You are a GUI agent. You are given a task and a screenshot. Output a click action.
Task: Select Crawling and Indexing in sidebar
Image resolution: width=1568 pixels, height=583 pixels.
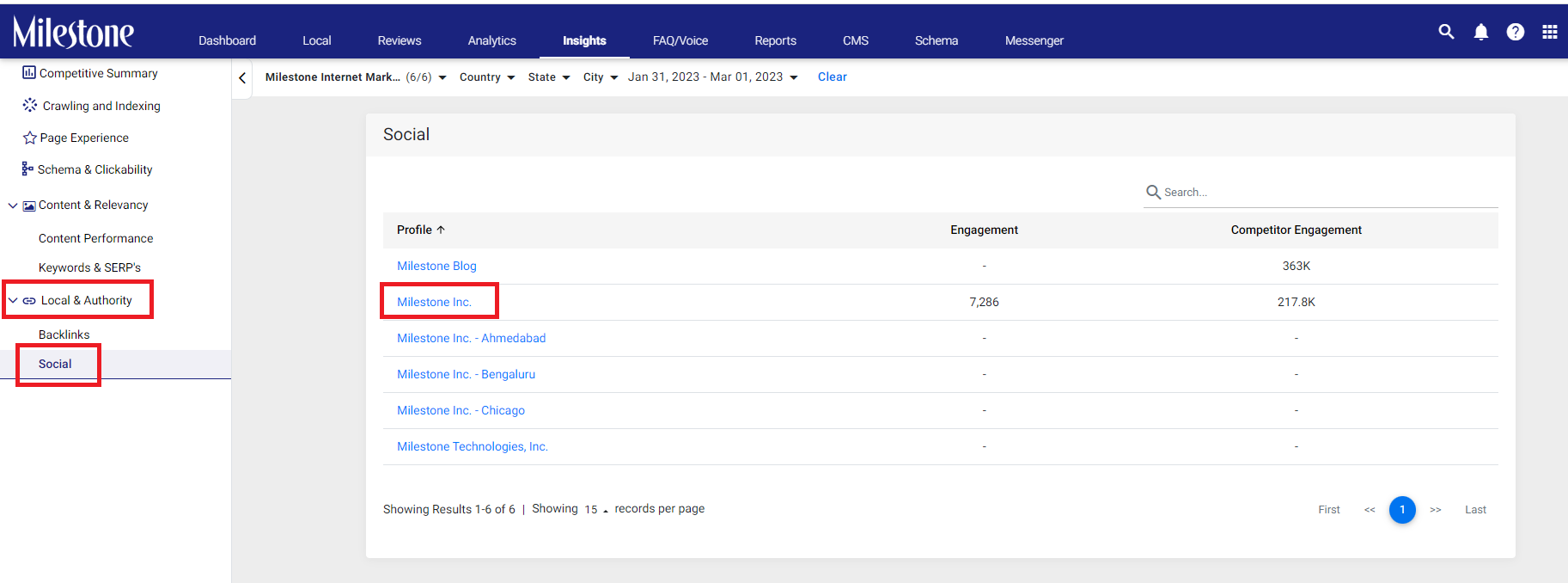click(101, 106)
